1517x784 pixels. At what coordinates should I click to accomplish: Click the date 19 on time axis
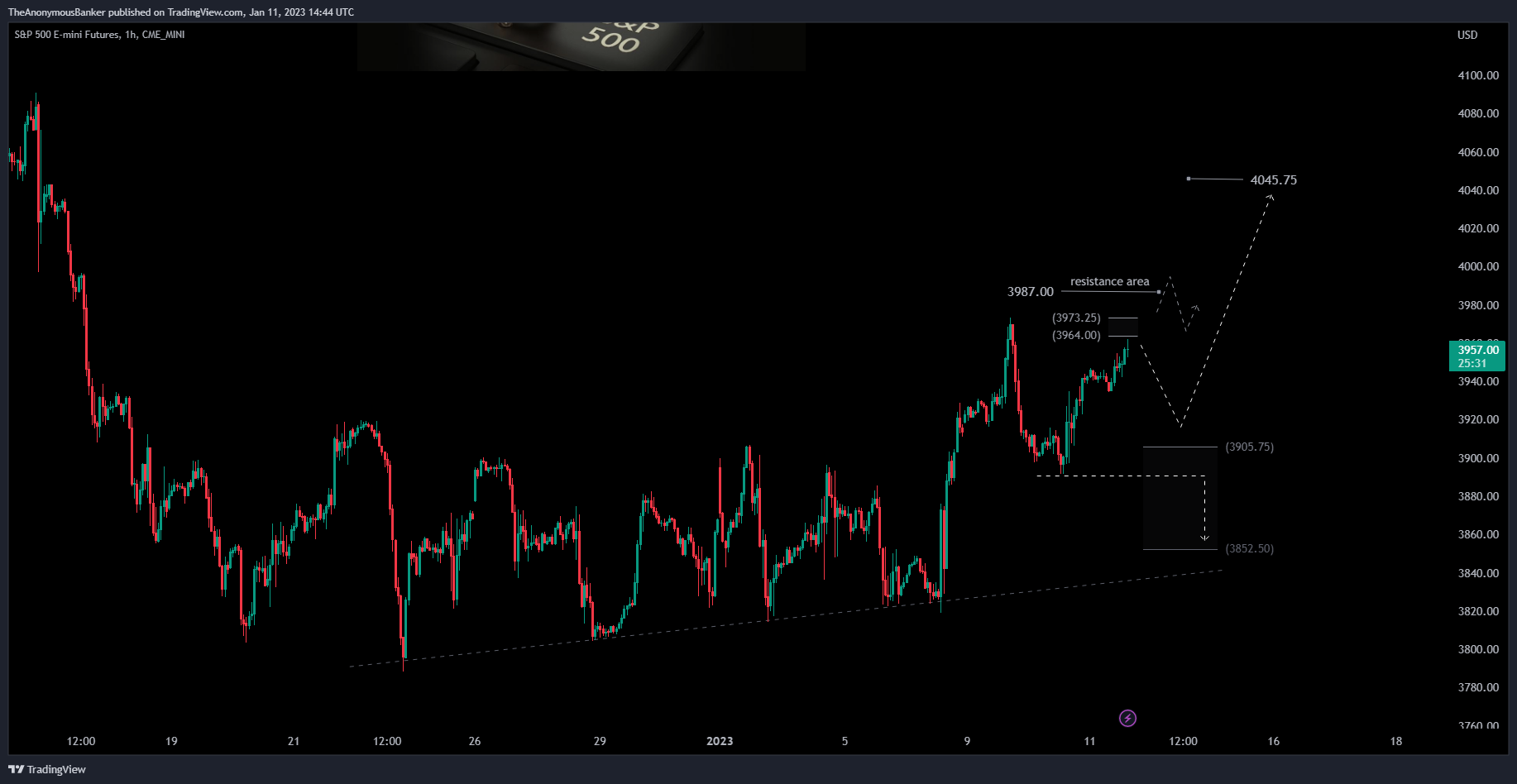(x=171, y=741)
